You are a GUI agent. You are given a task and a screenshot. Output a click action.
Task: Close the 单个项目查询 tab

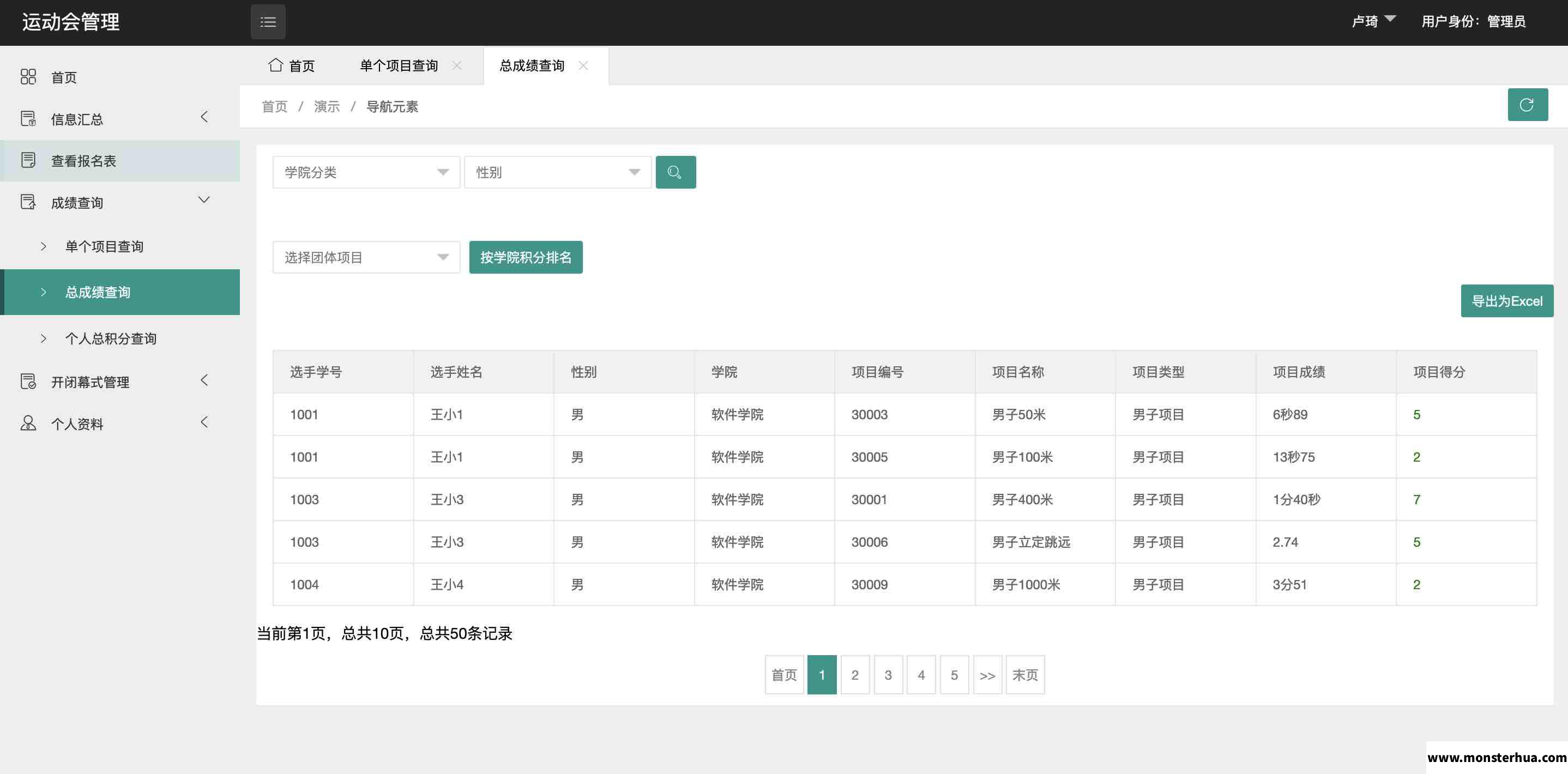tap(457, 65)
